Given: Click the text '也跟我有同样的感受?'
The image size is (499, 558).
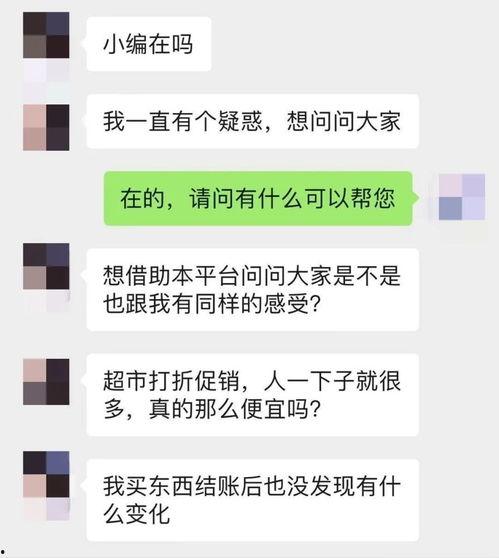Looking at the screenshot, I should pyautogui.click(x=212, y=304).
